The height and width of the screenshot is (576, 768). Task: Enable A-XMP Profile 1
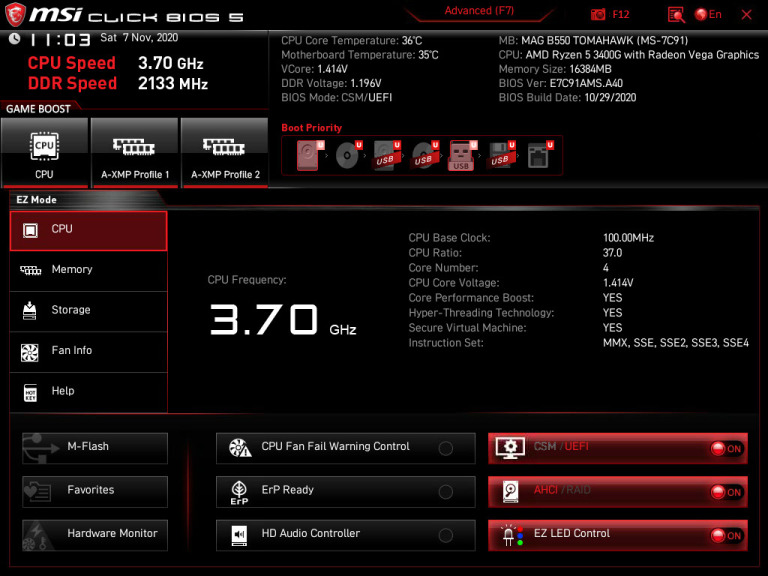(135, 152)
